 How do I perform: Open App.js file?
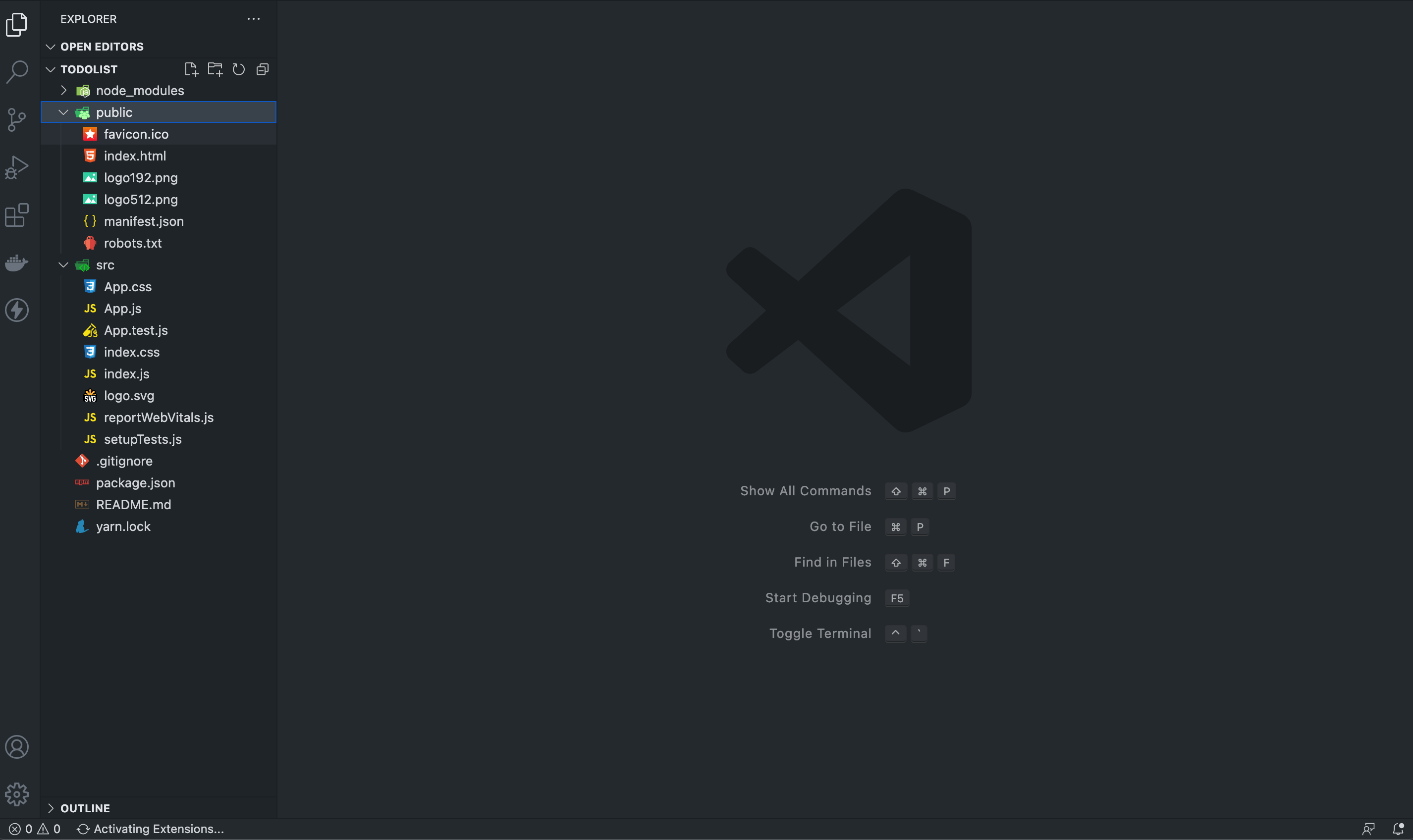(159, 309)
